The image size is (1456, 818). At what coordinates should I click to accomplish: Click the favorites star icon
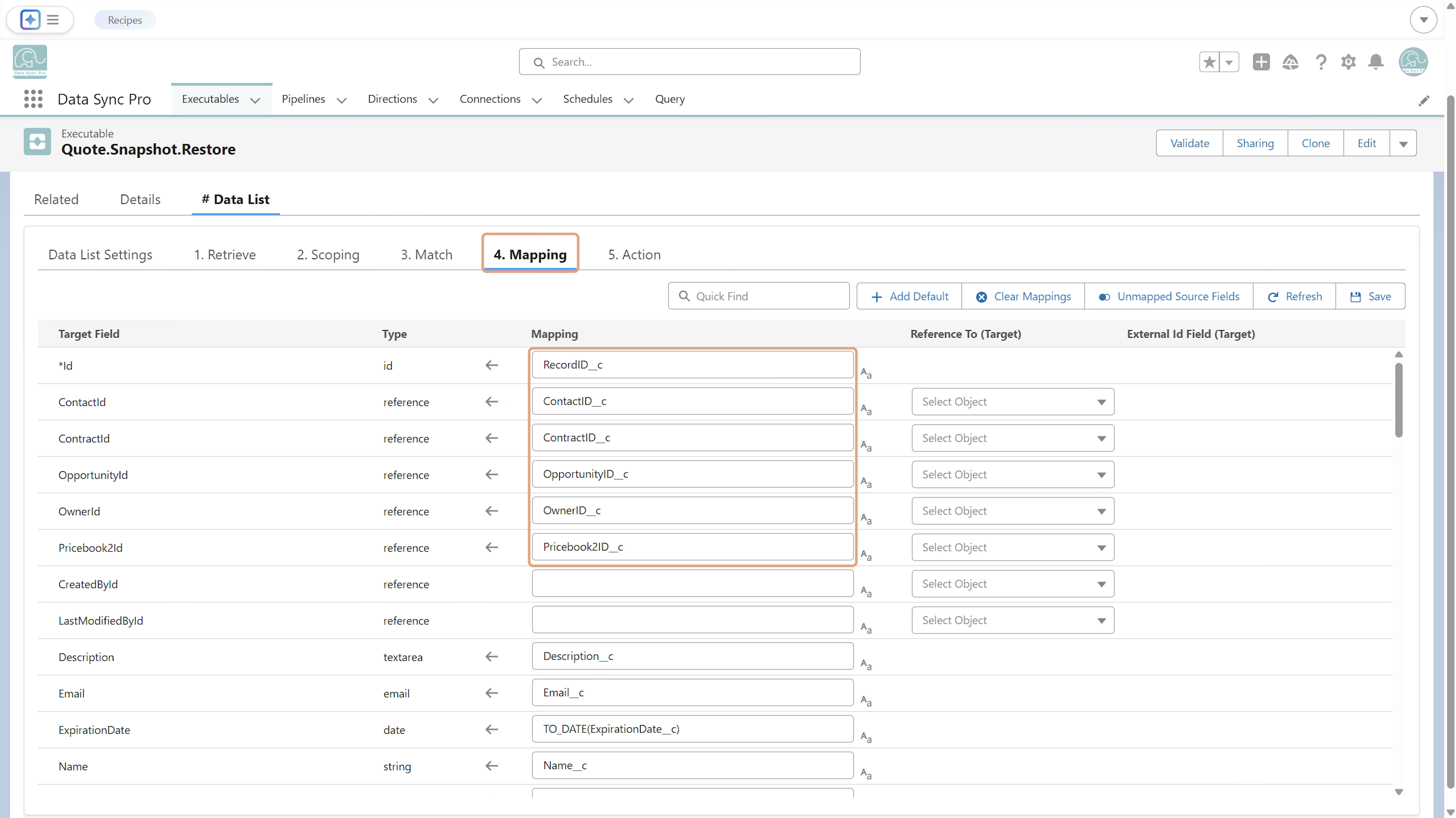(1209, 61)
